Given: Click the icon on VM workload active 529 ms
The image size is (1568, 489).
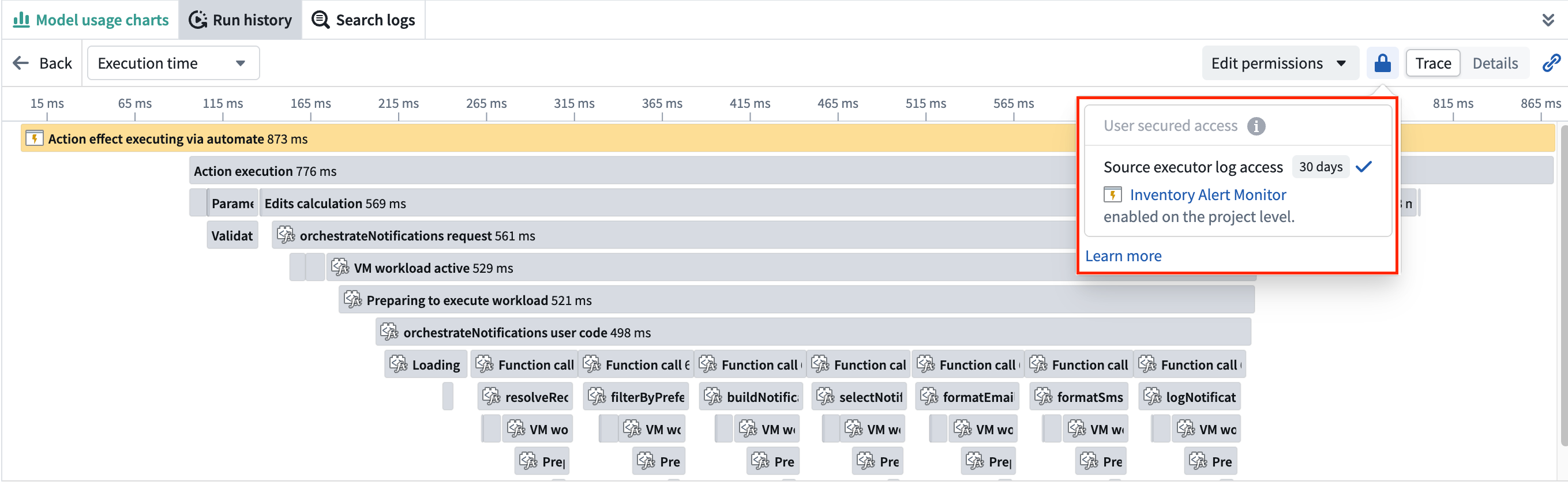Looking at the screenshot, I should click(x=339, y=267).
